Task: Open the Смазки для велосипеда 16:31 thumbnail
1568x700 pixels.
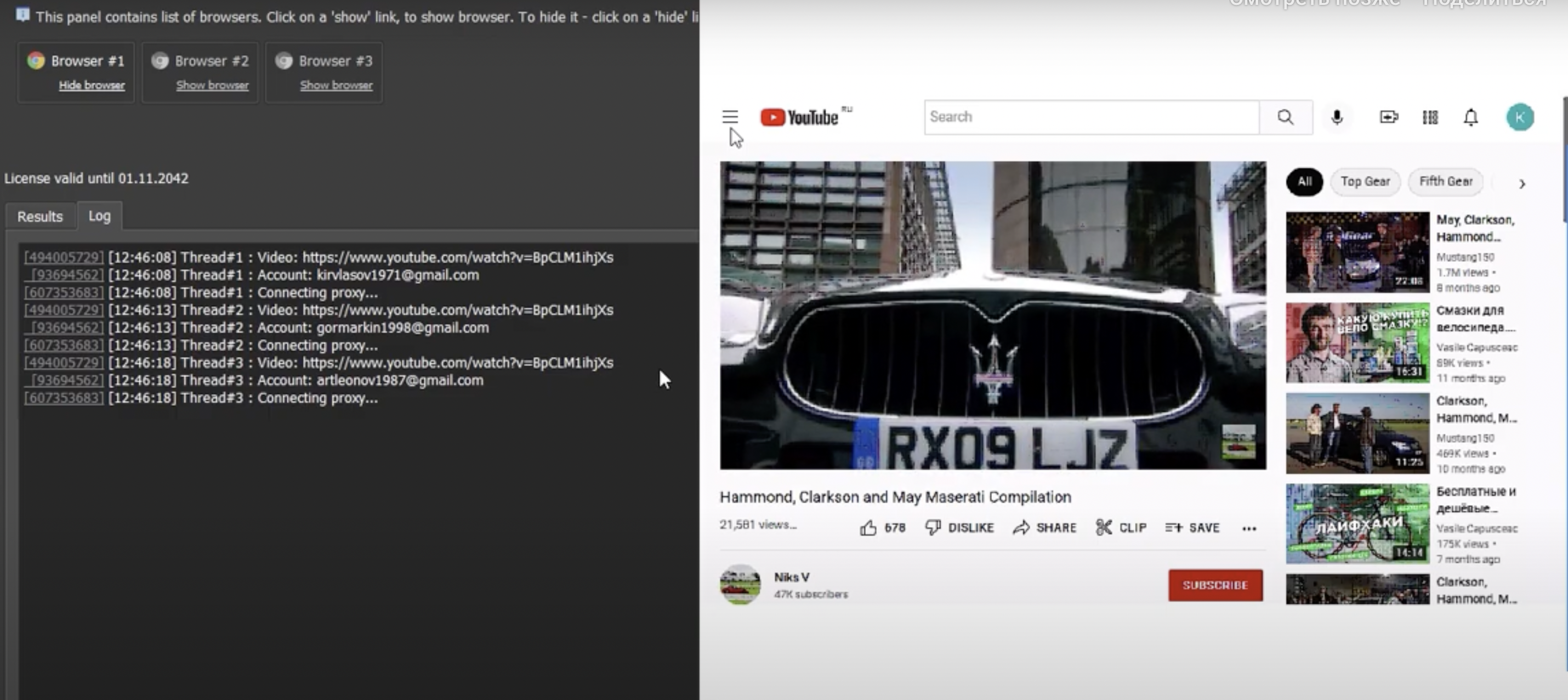Action: click(1357, 342)
